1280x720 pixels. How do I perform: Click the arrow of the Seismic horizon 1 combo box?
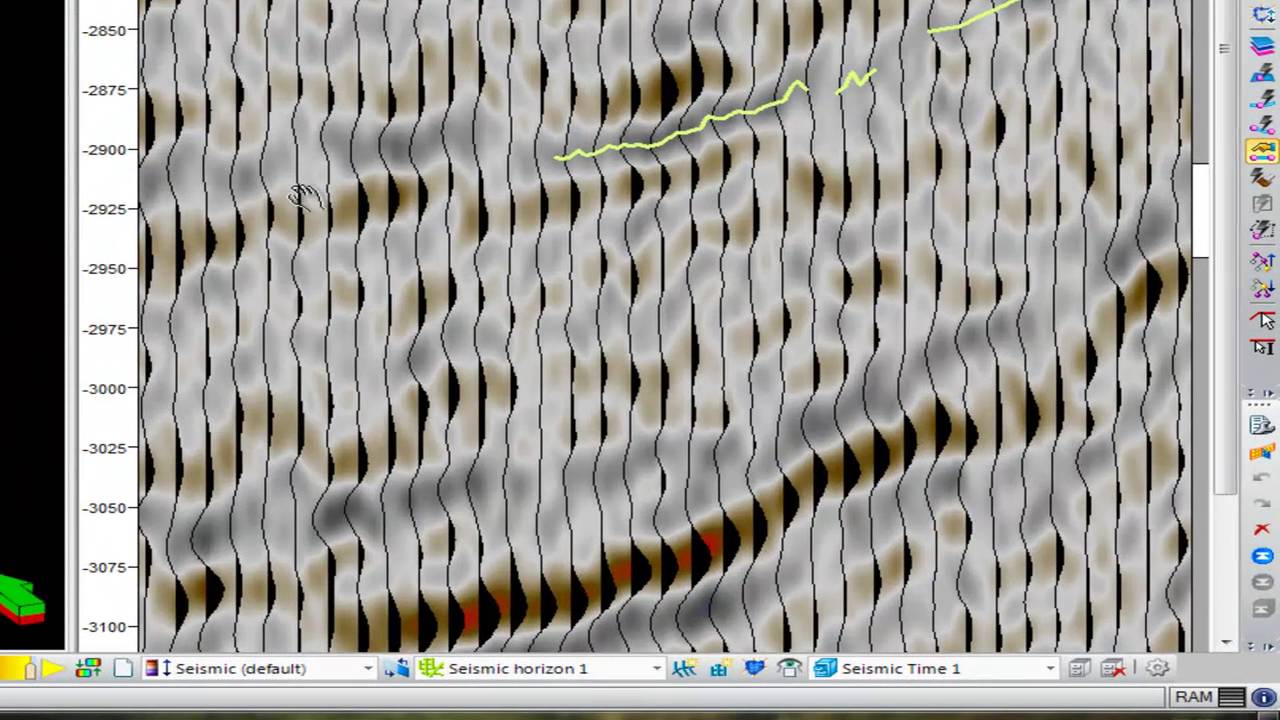657,669
